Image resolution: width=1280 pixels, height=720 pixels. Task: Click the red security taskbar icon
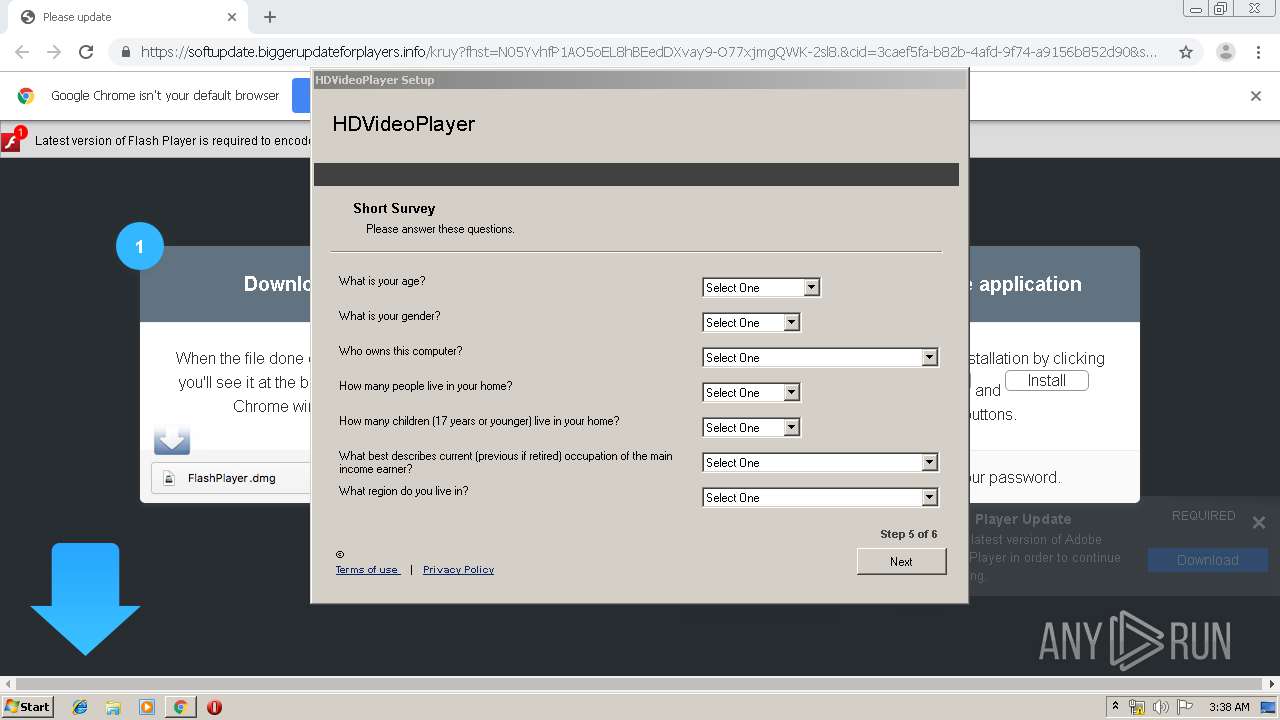click(214, 707)
